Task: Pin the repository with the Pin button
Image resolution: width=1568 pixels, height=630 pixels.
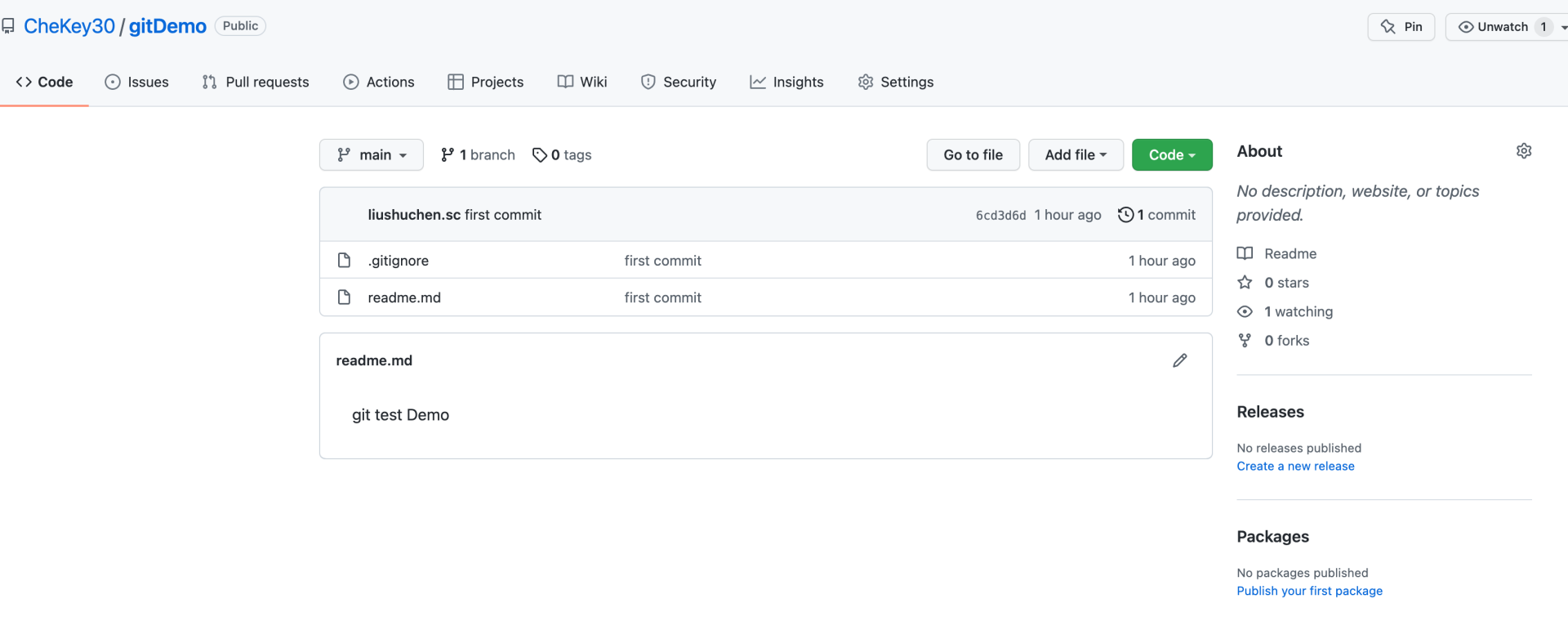Action: (x=1401, y=27)
